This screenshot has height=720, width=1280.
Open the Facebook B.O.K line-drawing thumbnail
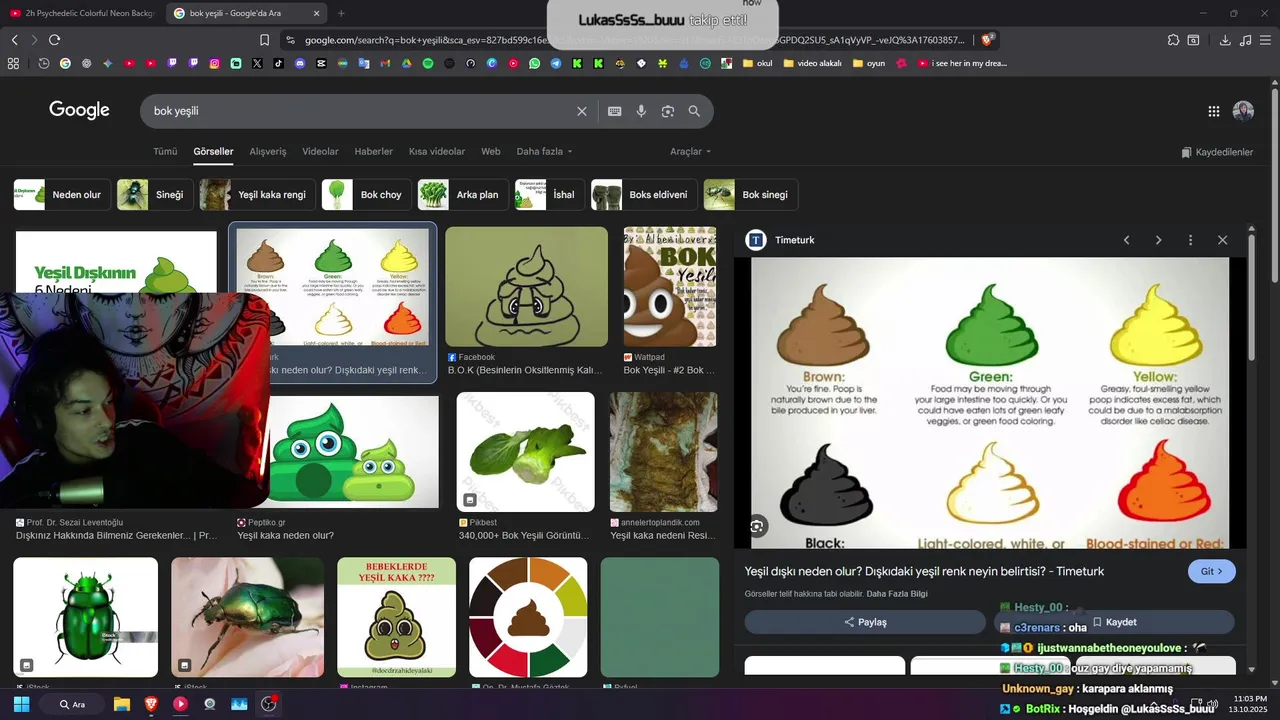(x=526, y=287)
